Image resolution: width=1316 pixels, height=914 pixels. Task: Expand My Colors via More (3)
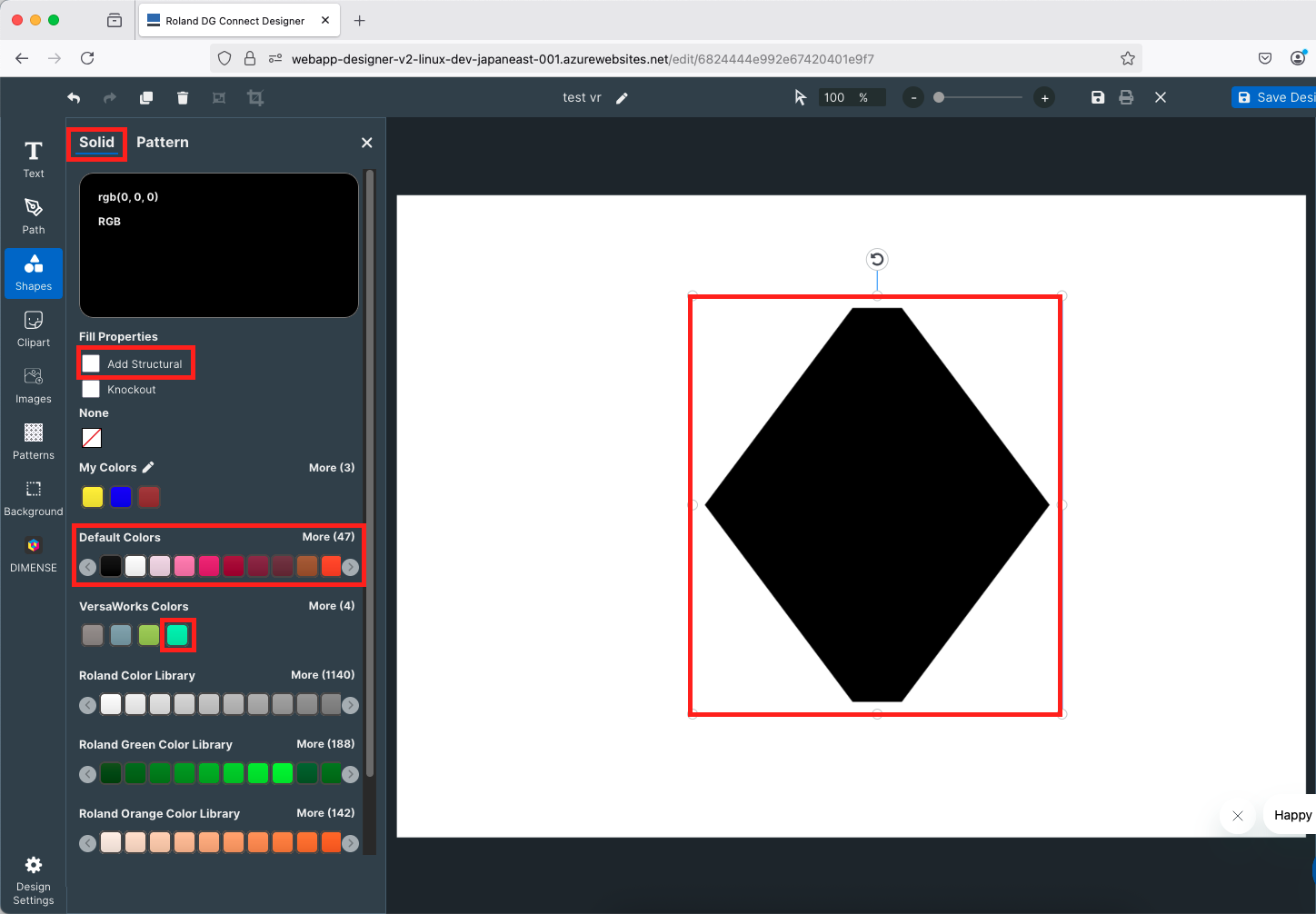[x=332, y=467]
